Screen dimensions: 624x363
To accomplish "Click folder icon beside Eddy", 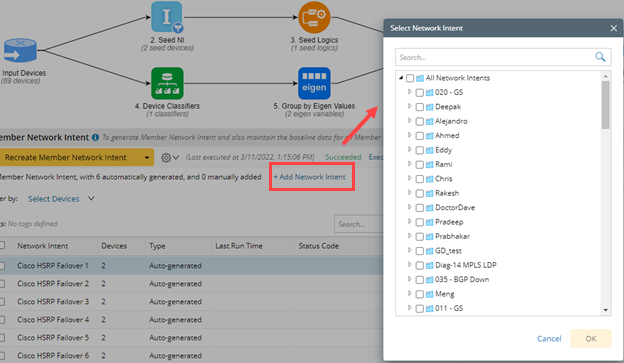I will pos(429,150).
